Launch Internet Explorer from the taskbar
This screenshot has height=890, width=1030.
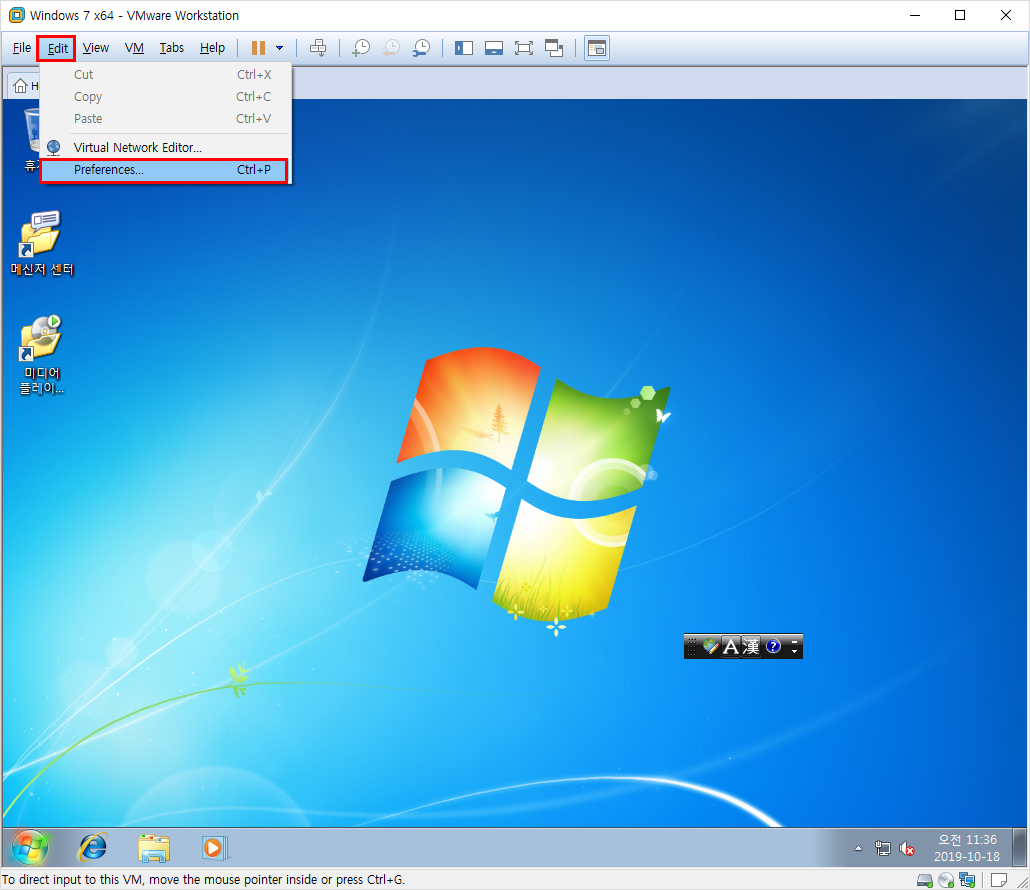coord(93,847)
